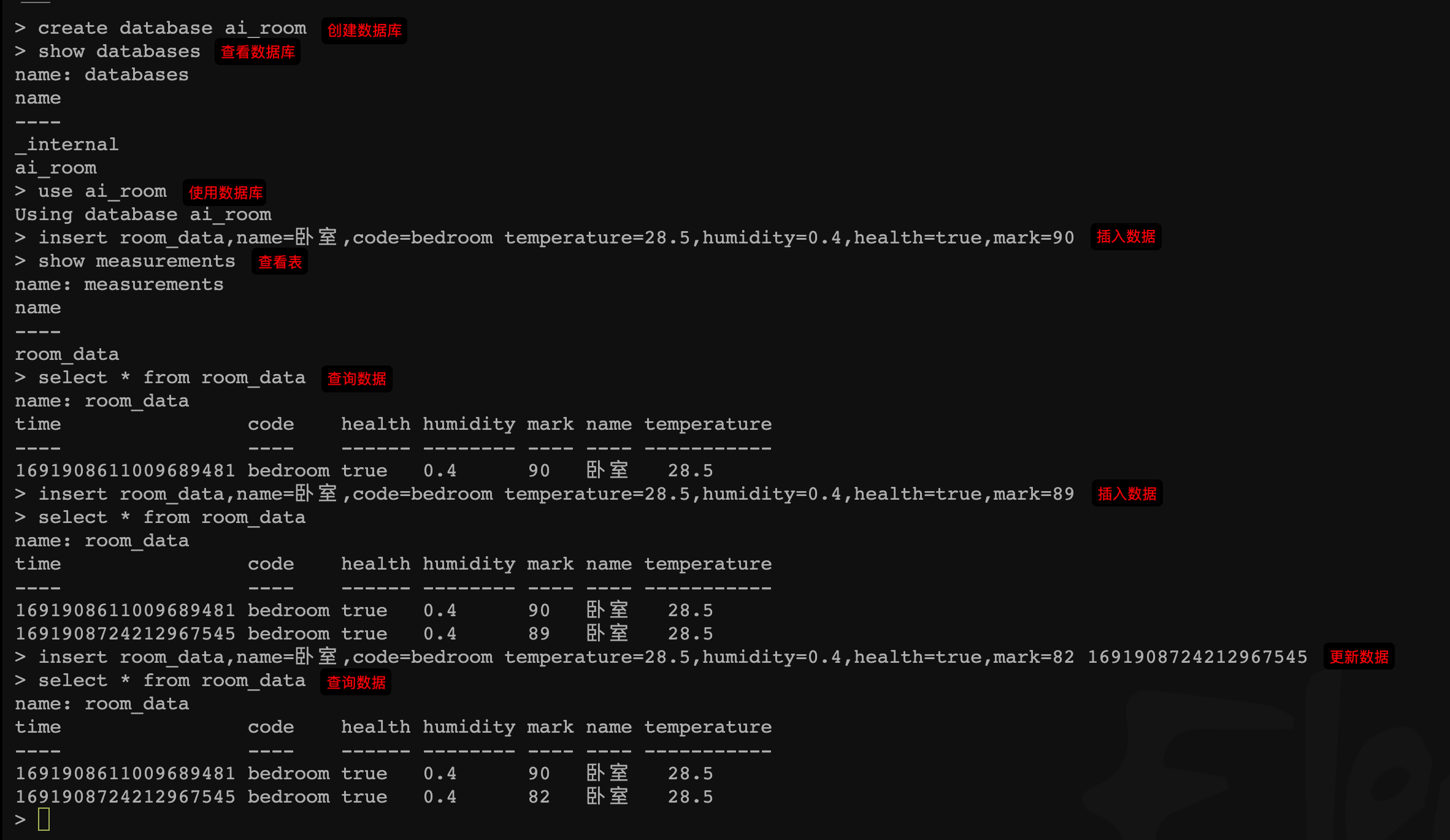This screenshot has width=1450, height=840.
Task: Click the 'create database ai_room' command text
Action: [x=172, y=29]
